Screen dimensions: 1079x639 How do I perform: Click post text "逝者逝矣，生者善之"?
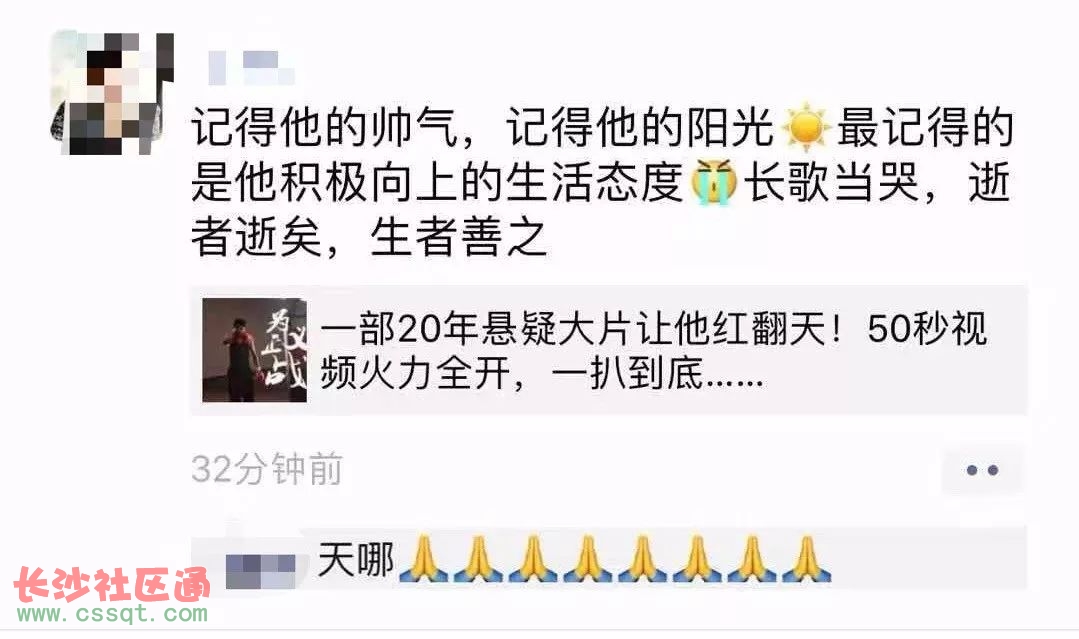click(x=369, y=238)
